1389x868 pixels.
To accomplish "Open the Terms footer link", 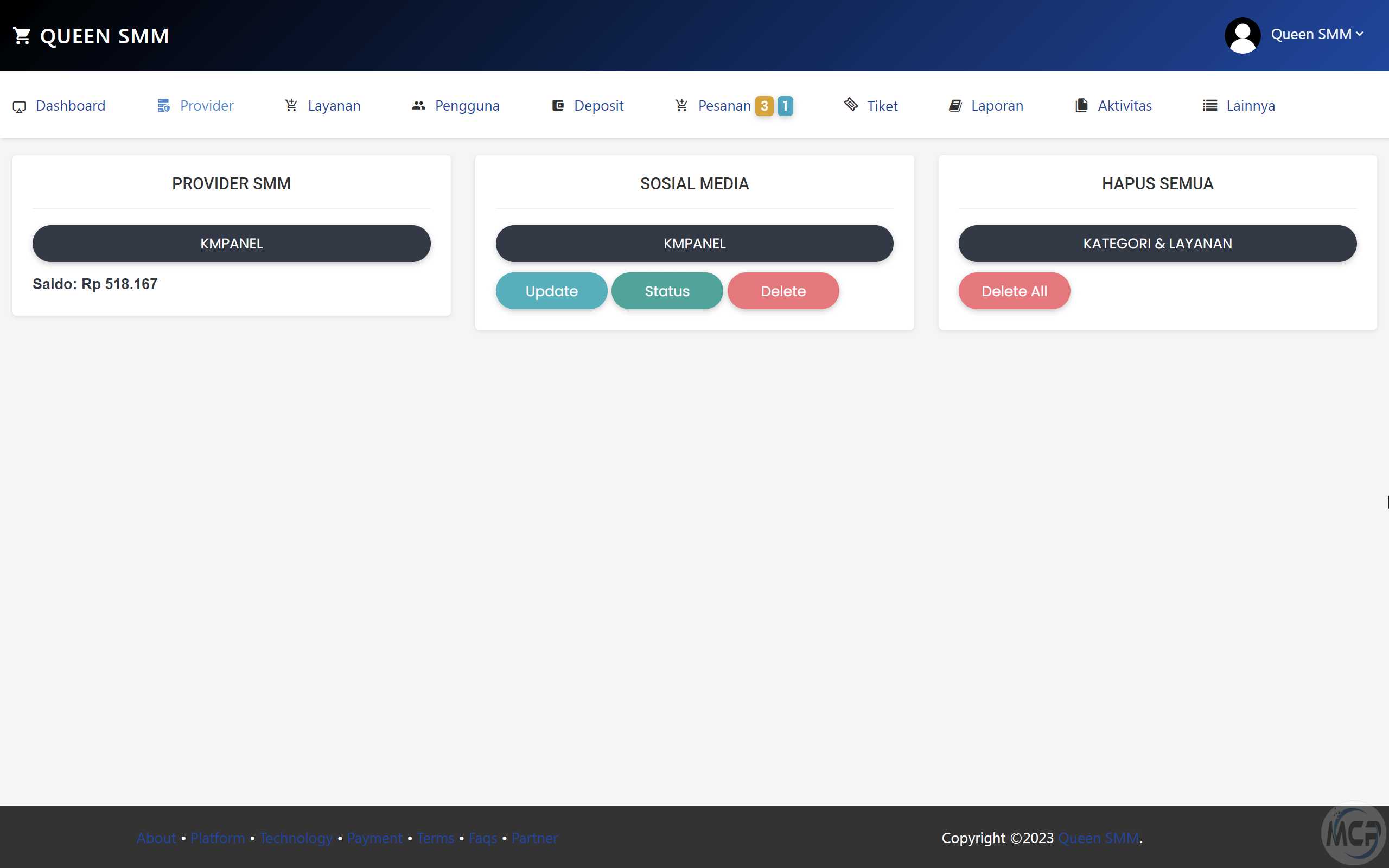I will [x=435, y=838].
